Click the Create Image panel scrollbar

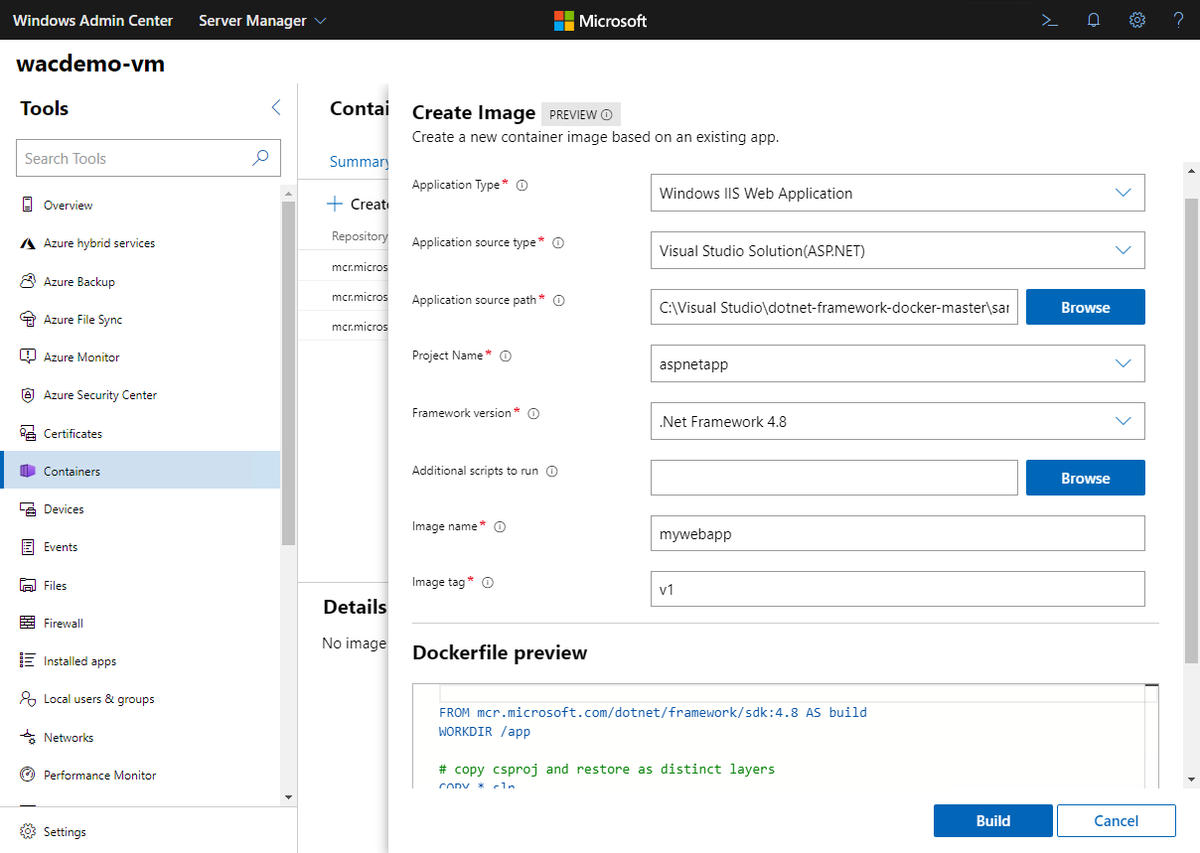pyautogui.click(x=1191, y=430)
